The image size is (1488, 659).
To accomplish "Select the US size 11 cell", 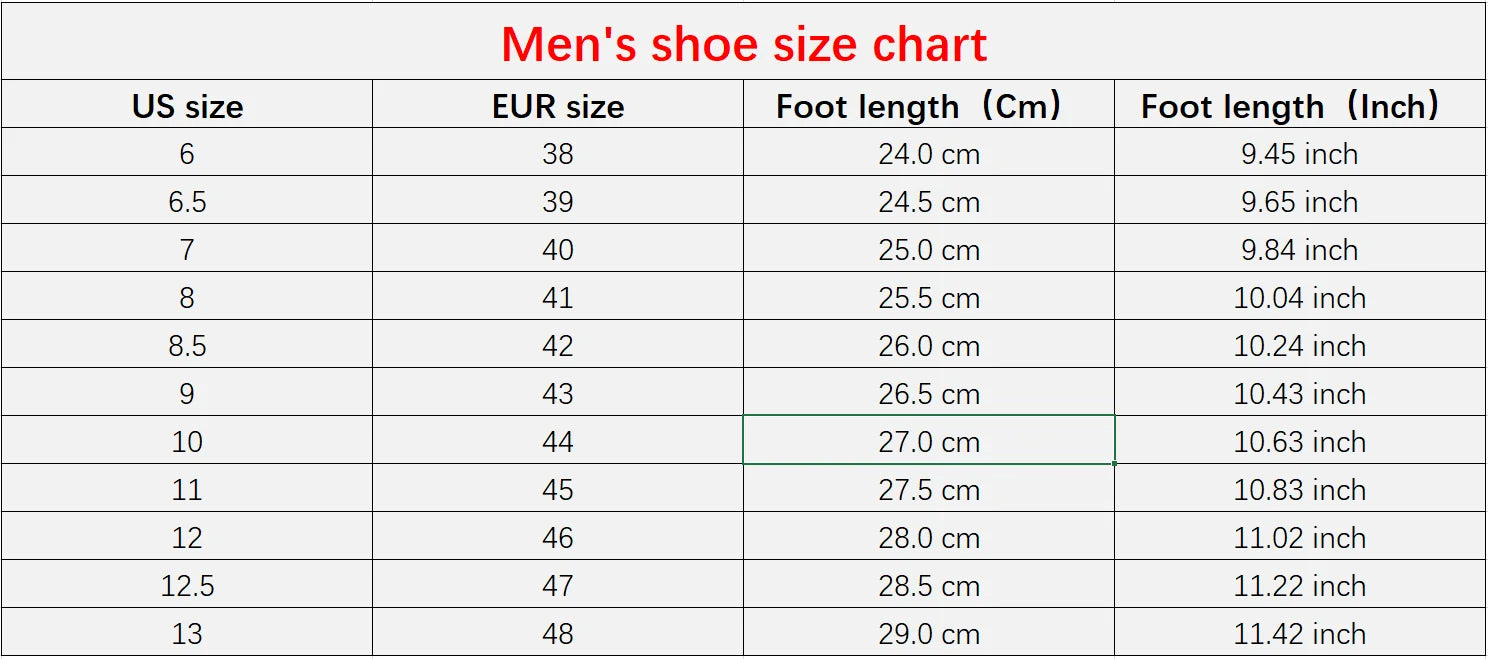I will (187, 490).
